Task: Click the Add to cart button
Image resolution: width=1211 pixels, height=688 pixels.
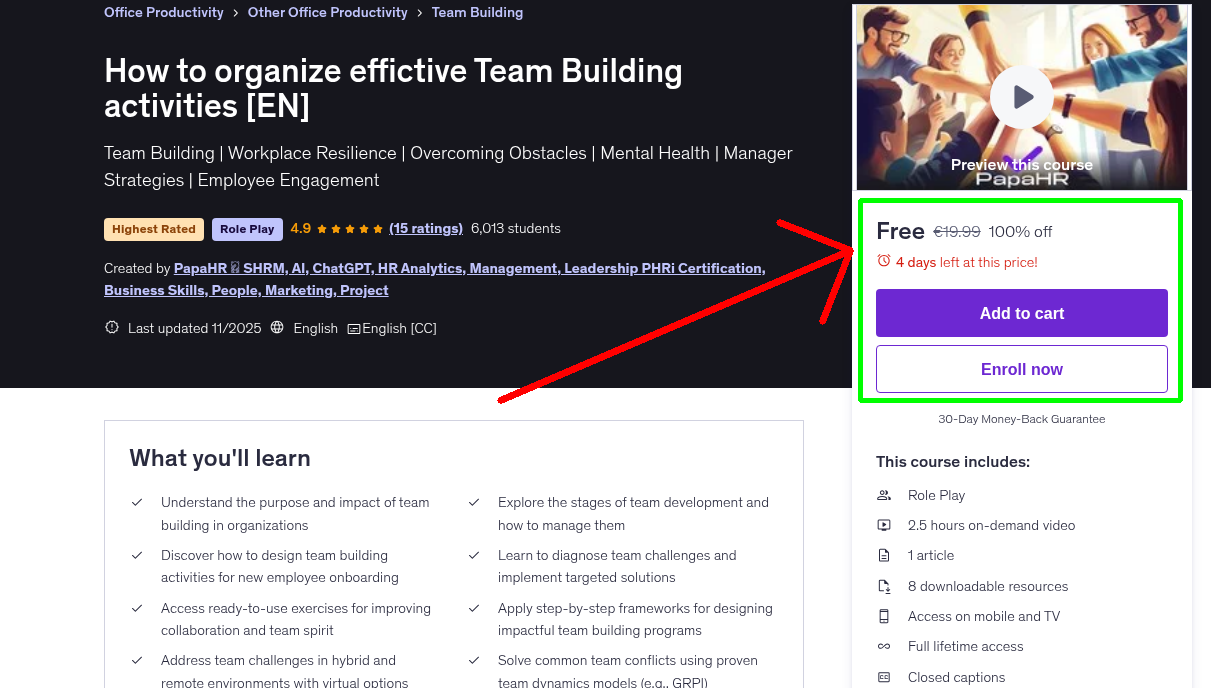Action: click(x=1021, y=312)
